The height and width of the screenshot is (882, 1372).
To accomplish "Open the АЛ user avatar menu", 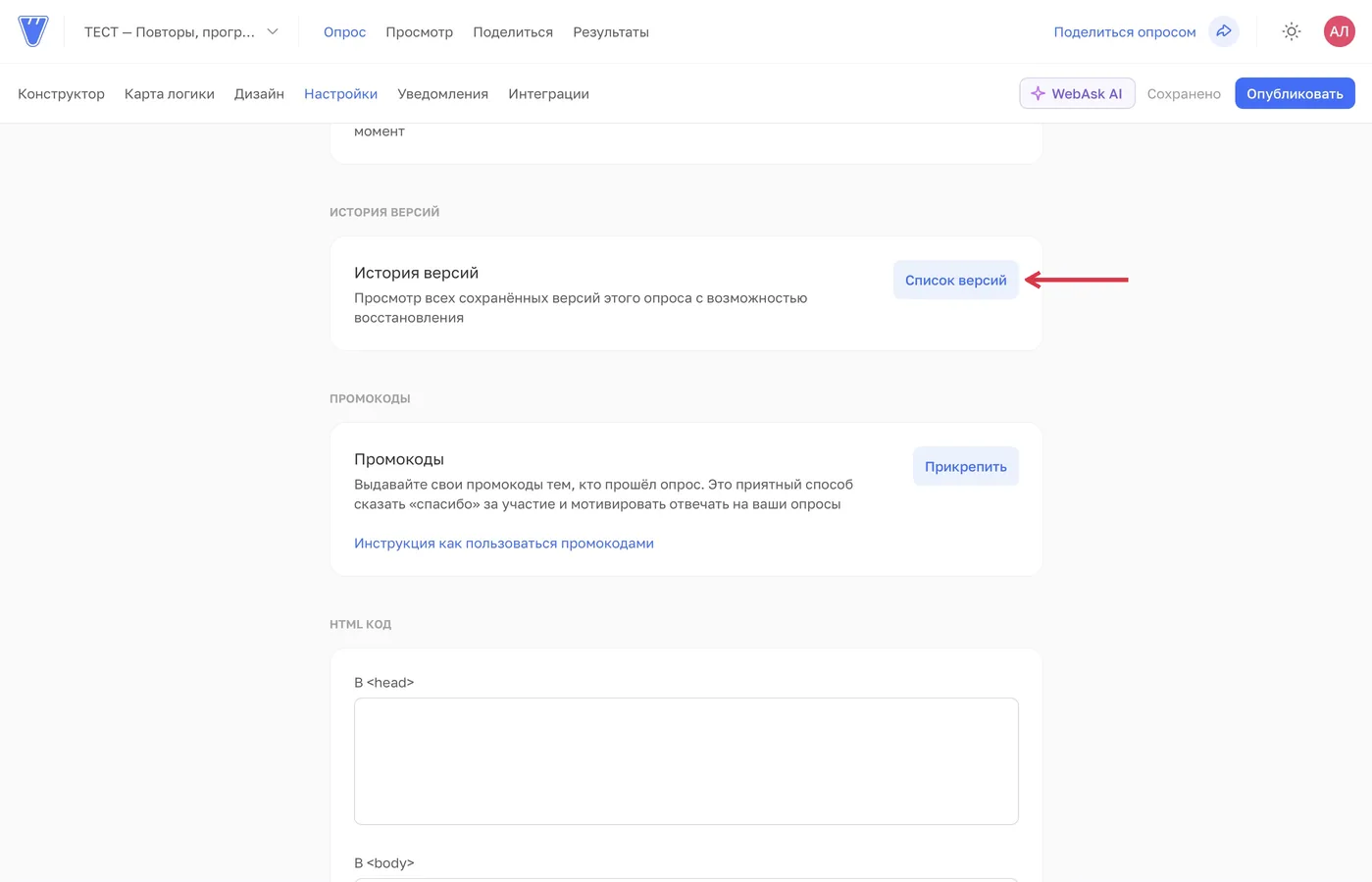I will coord(1339,31).
